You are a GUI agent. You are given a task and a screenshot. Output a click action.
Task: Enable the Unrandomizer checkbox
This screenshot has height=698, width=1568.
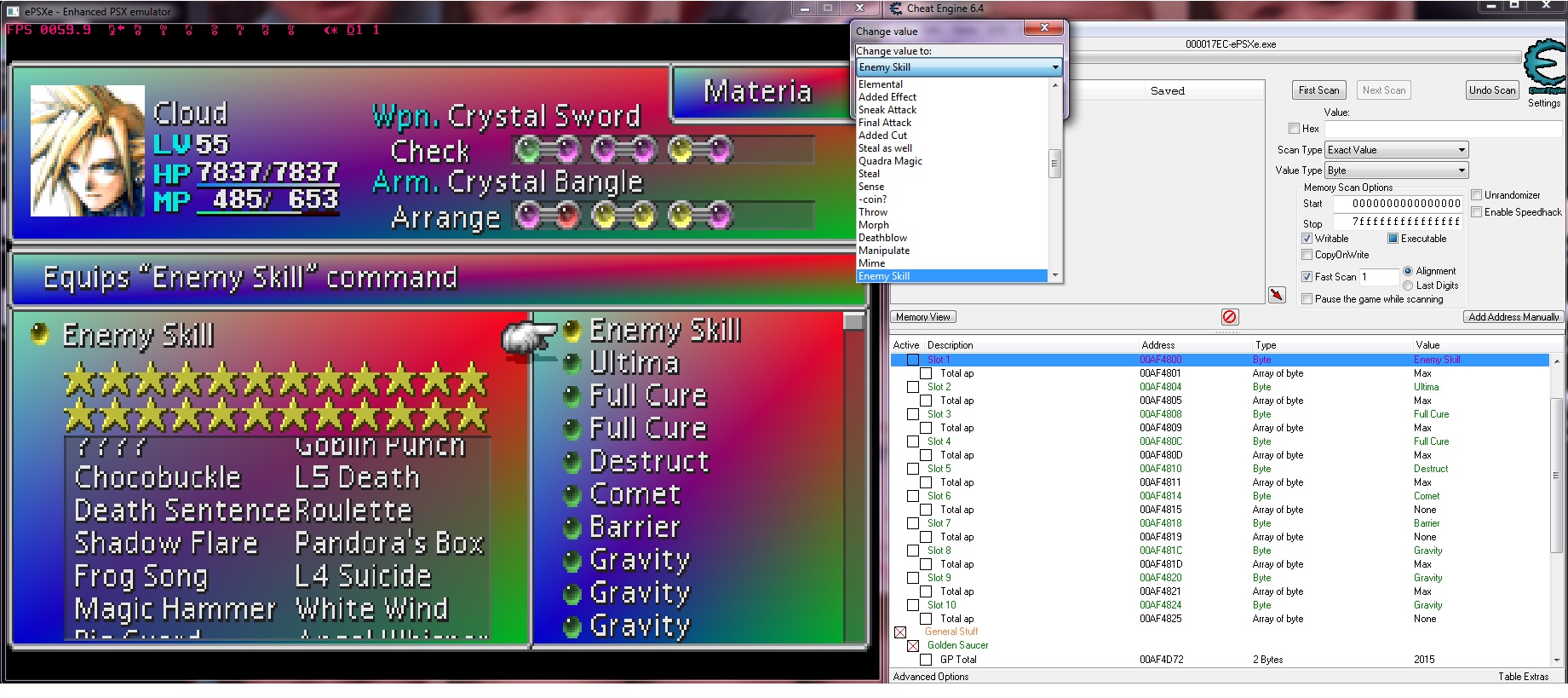coord(1477,195)
